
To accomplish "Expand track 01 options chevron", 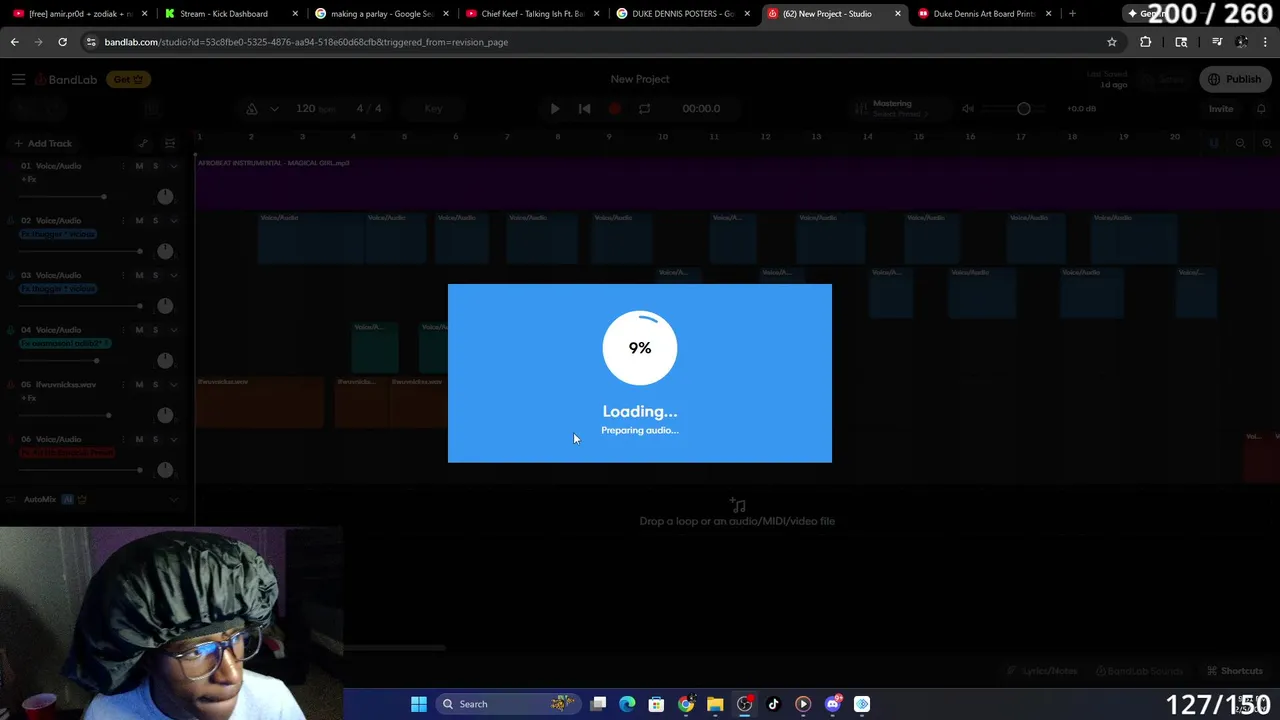I will click(174, 166).
